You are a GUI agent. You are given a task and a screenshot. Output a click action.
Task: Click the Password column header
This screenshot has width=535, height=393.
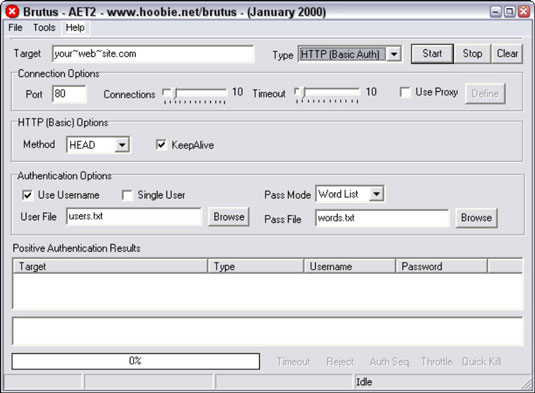point(441,266)
